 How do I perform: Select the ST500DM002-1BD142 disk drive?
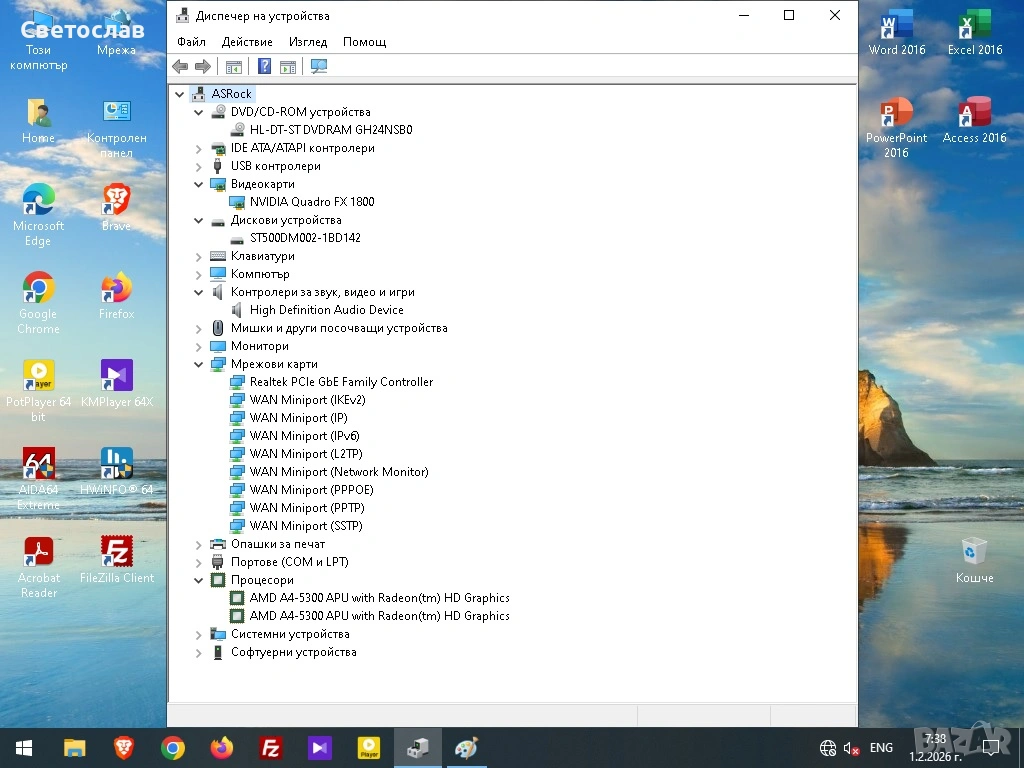tap(305, 238)
